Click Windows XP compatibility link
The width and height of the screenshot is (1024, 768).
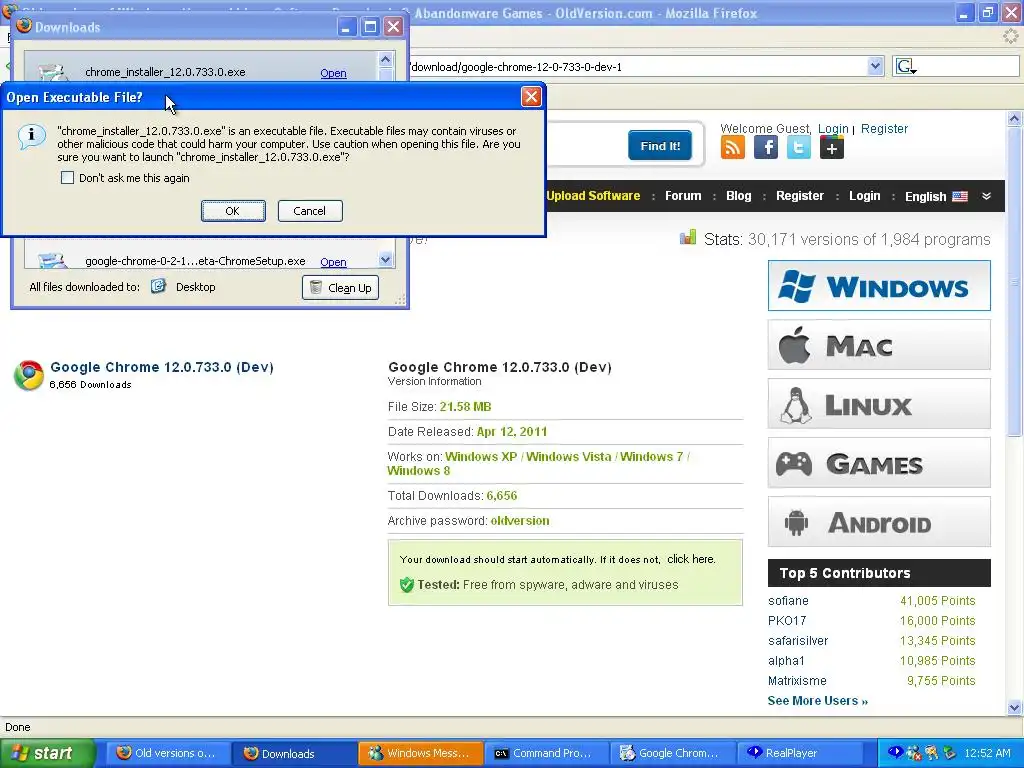(x=481, y=456)
